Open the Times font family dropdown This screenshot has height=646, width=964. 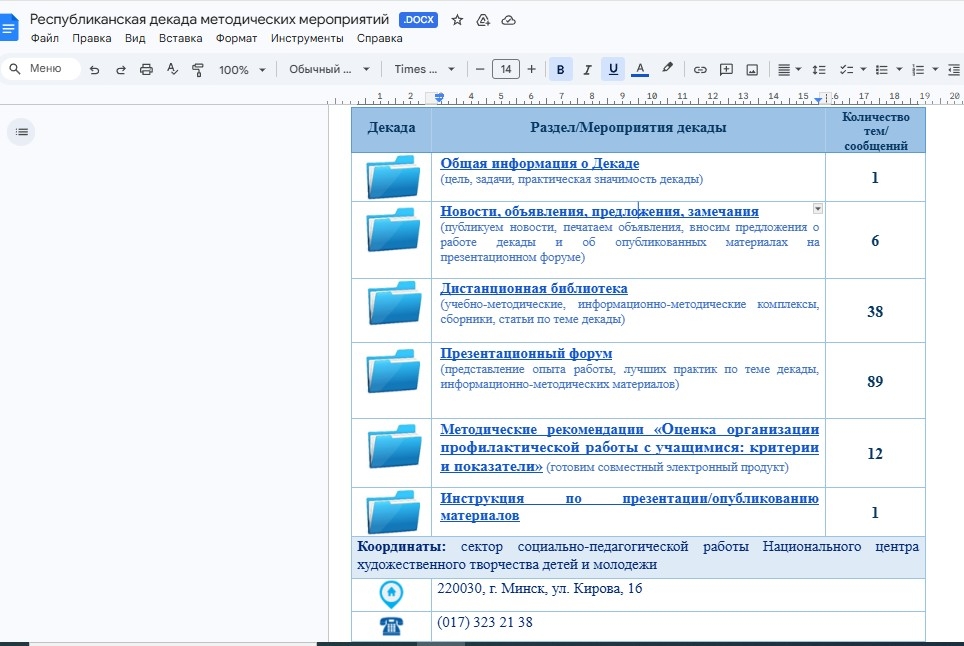coord(424,70)
